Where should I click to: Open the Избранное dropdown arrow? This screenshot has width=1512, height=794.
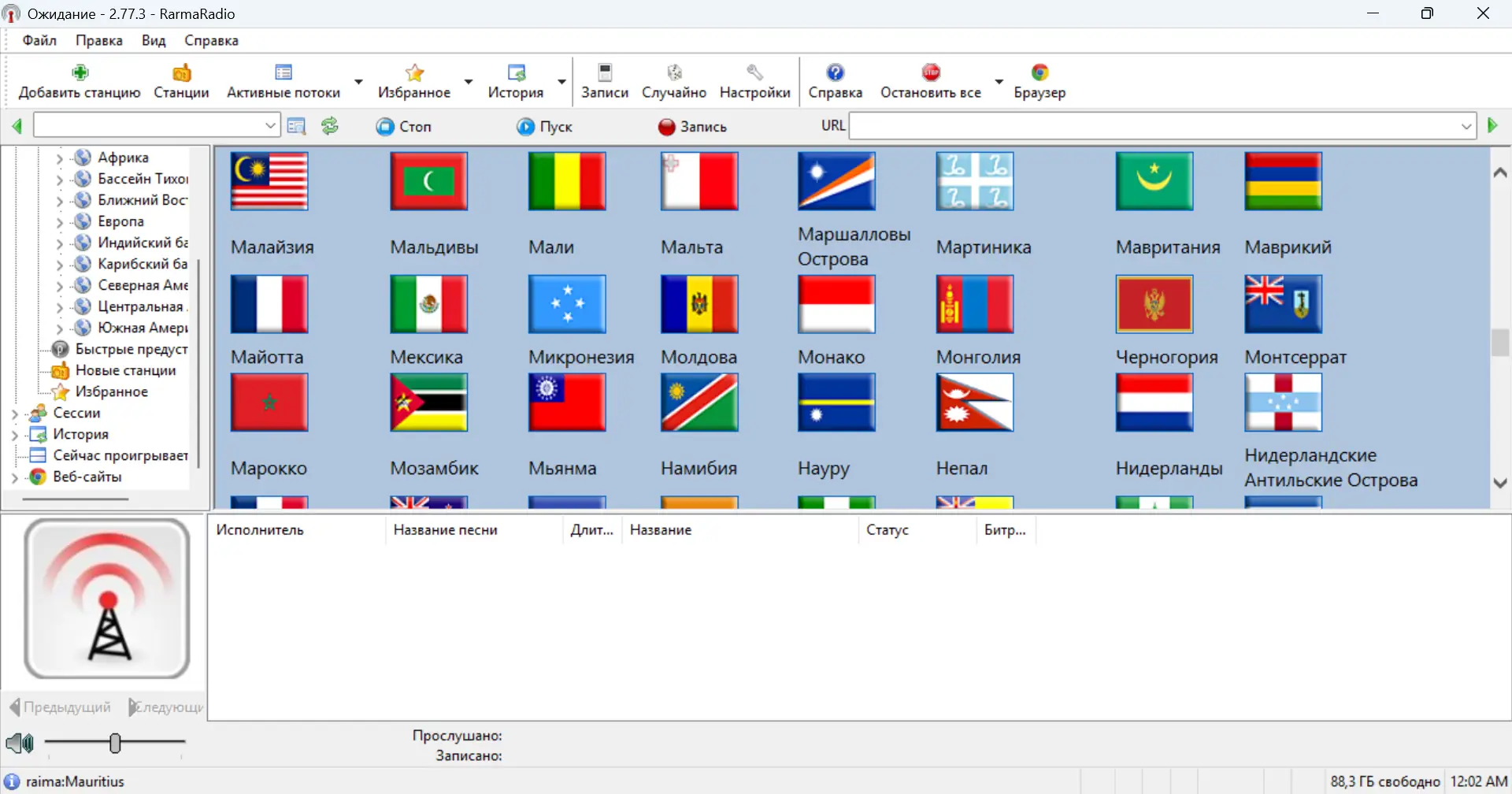pyautogui.click(x=469, y=81)
